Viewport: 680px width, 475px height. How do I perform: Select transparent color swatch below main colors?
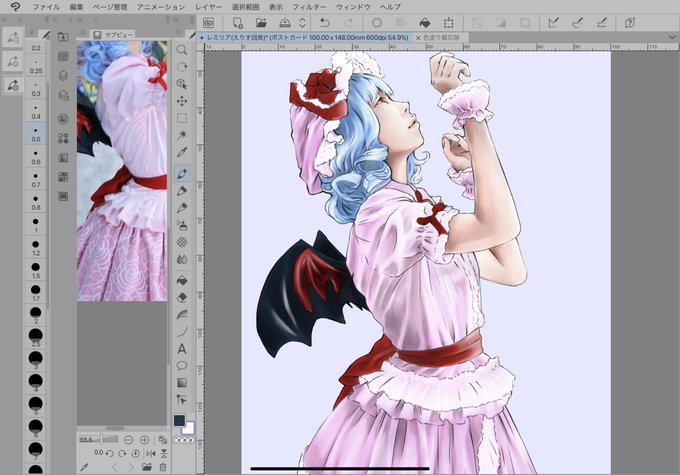(x=183, y=440)
